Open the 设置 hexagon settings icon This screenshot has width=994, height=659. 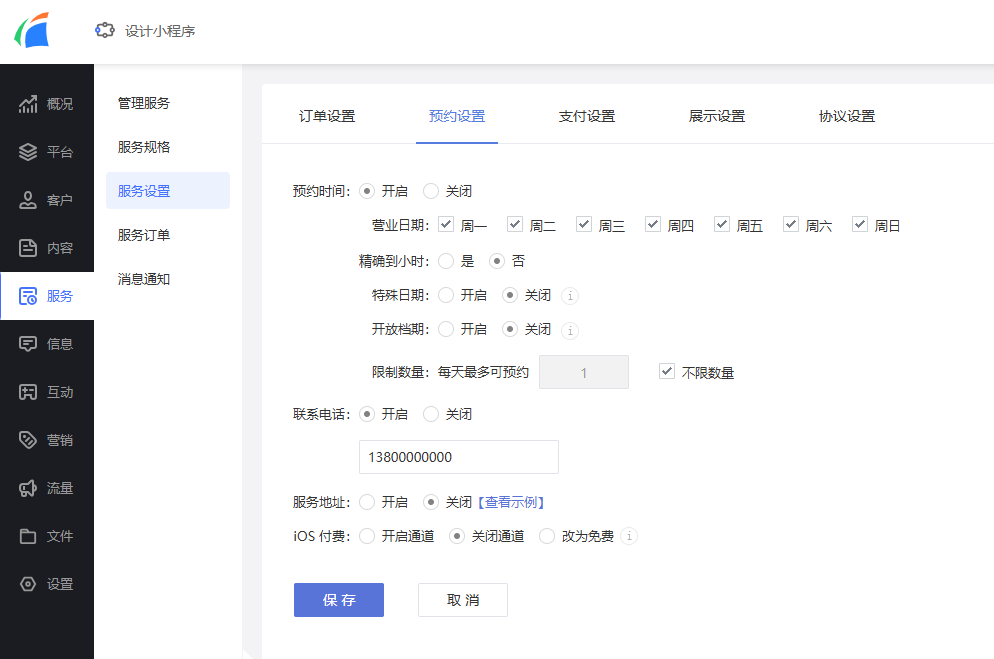[x=28, y=584]
